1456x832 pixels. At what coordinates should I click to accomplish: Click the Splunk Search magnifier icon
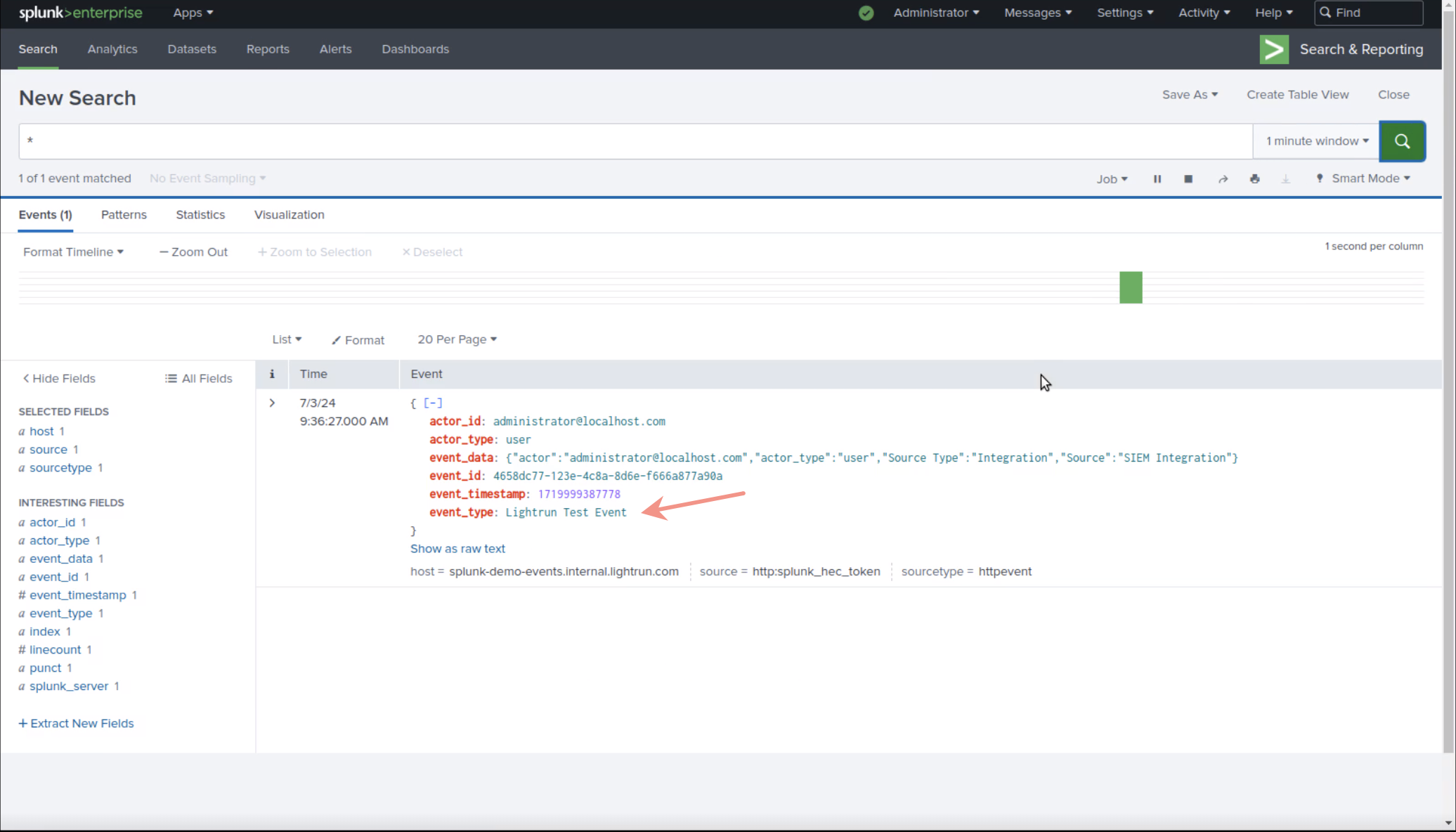1402,141
